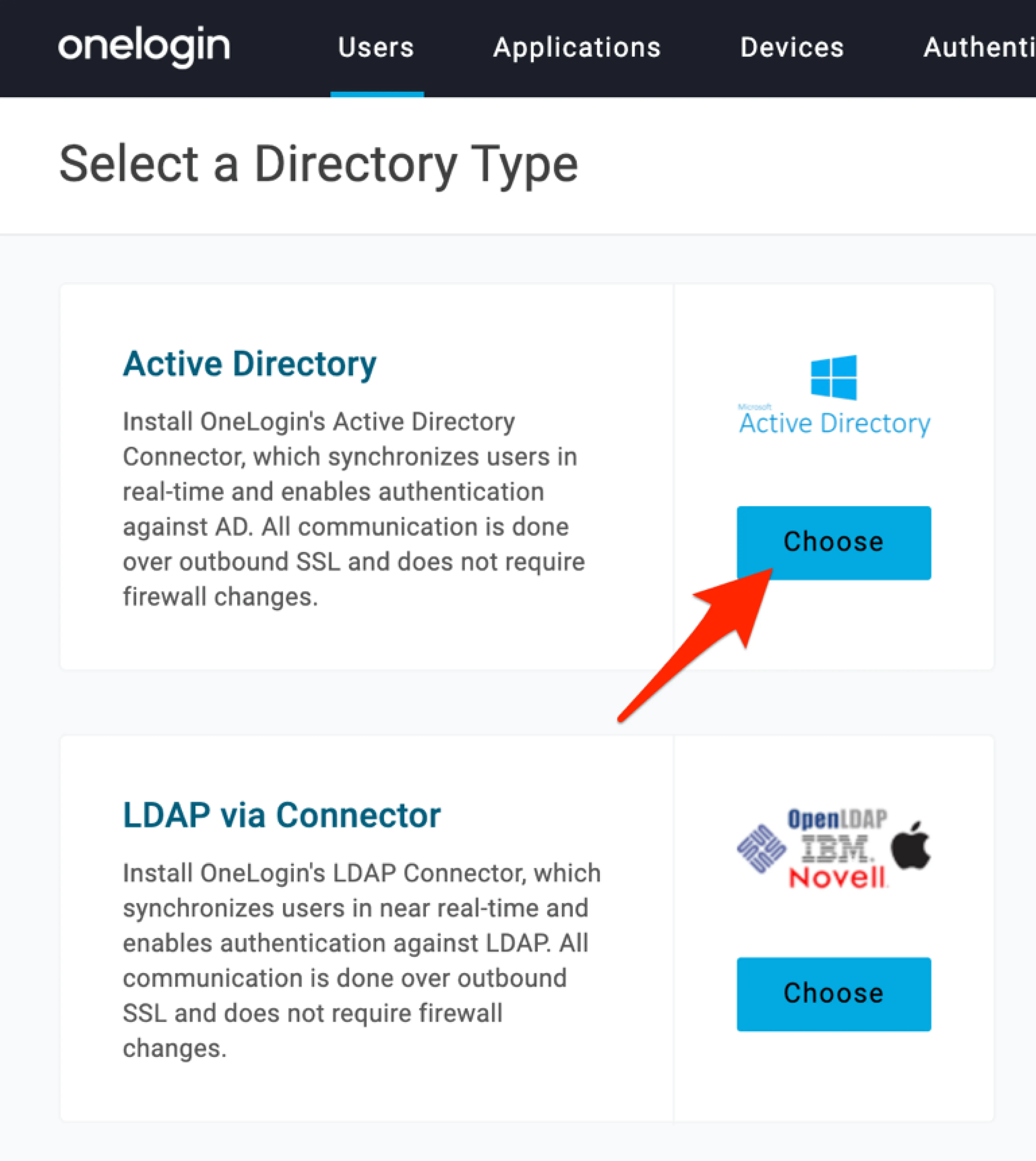The image size is (1036, 1161).
Task: Click the black Apple logo
Action: pyautogui.click(x=911, y=846)
